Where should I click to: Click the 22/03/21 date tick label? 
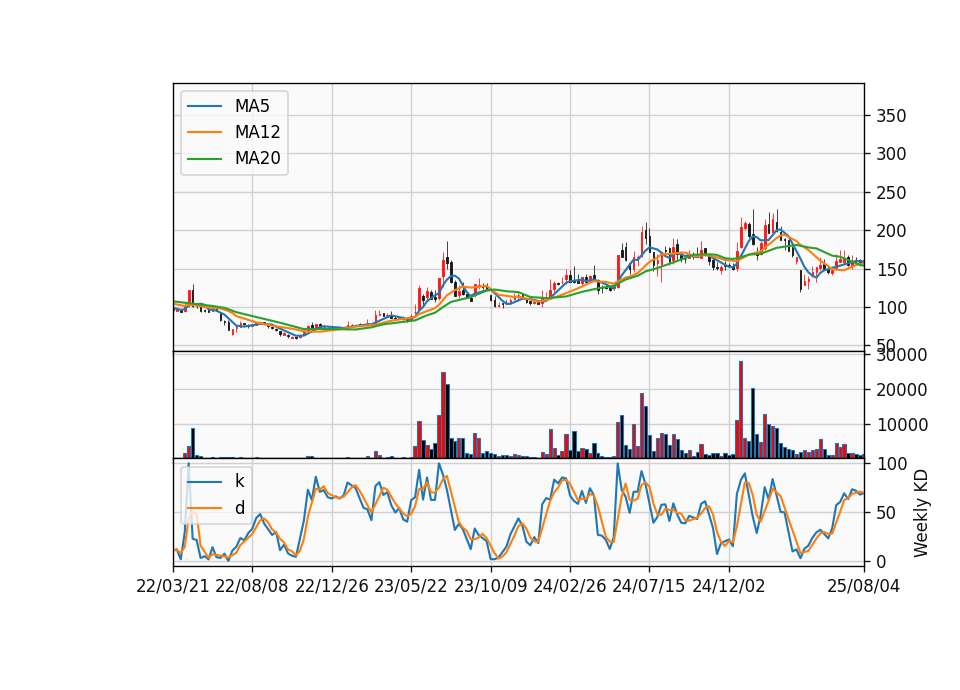tap(173, 586)
